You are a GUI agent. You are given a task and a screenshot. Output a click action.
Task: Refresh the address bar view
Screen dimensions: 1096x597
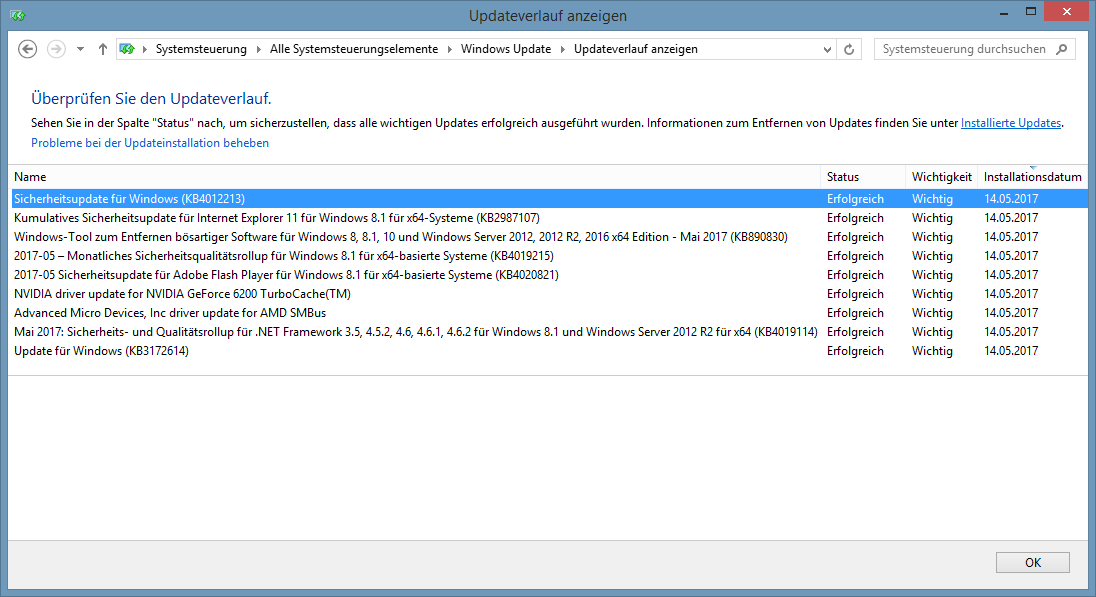tap(849, 49)
